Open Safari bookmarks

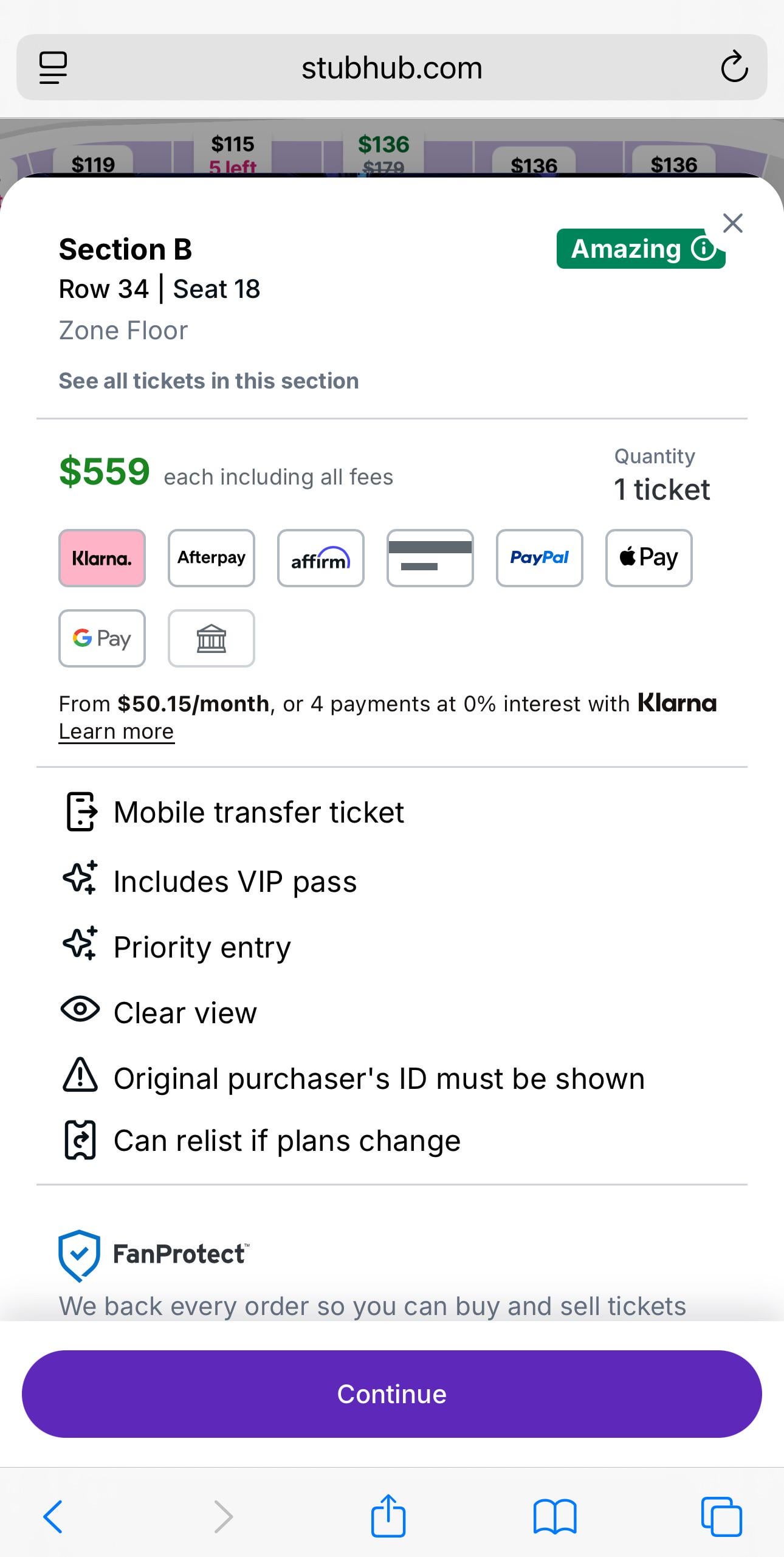point(554,1516)
